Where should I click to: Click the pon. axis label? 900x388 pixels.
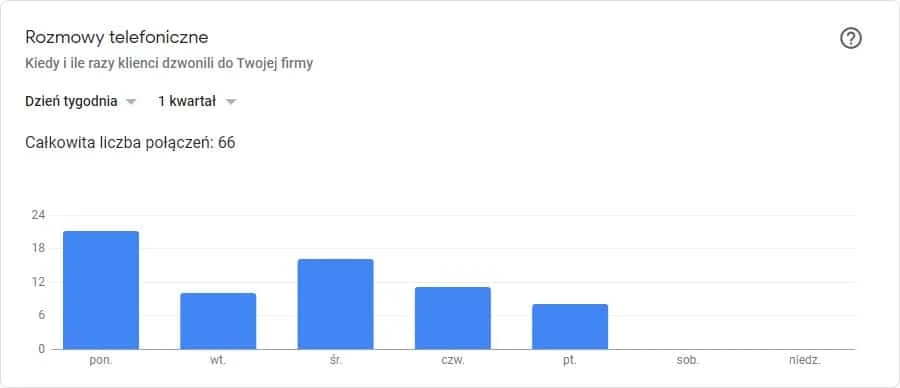pyautogui.click(x=101, y=362)
